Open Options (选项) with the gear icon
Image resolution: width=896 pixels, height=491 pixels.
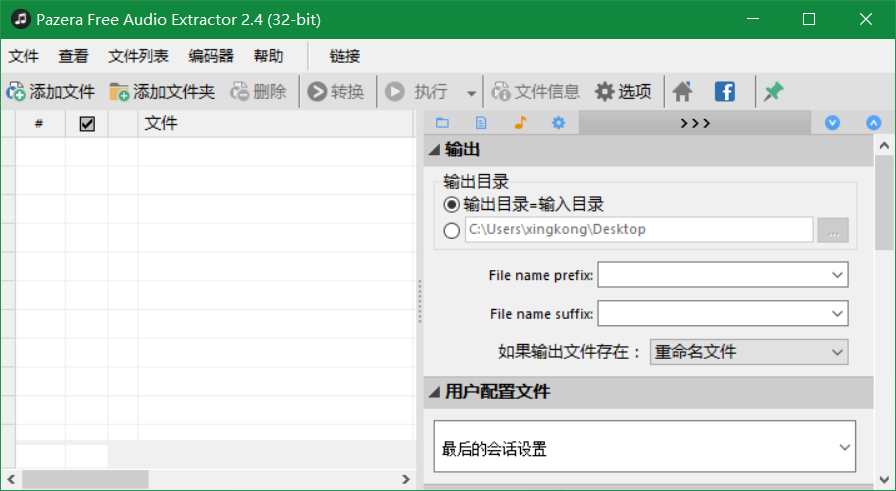[623, 91]
